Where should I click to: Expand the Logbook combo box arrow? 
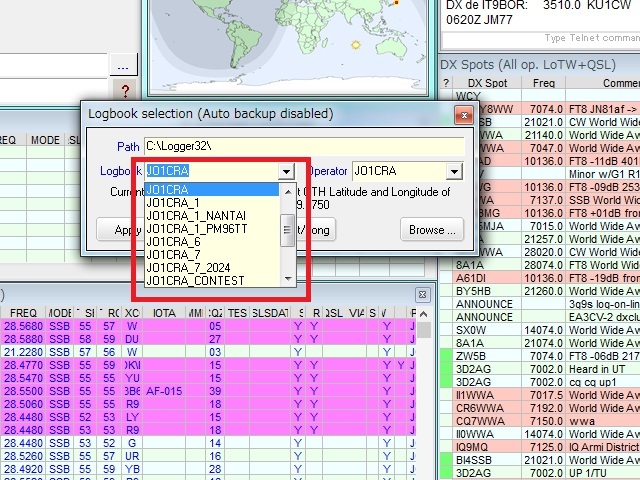coord(287,172)
